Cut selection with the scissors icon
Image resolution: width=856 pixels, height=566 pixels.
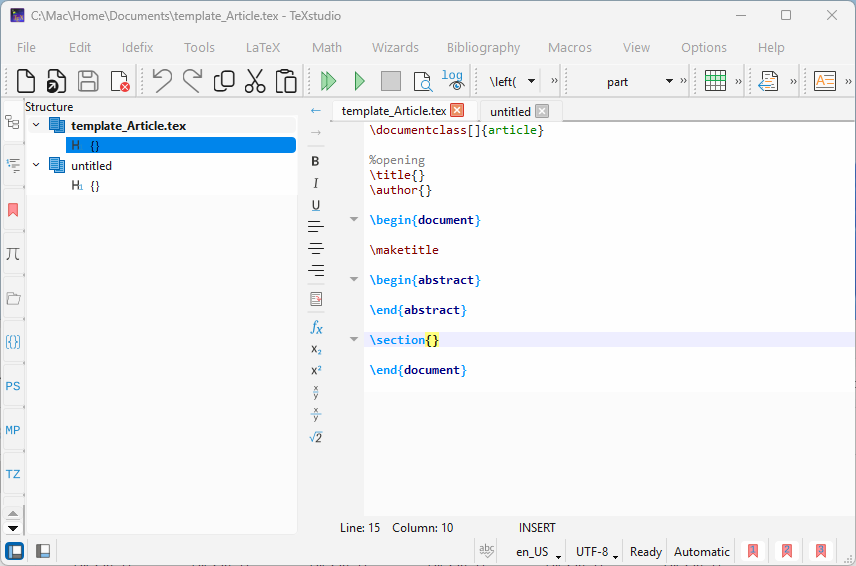click(255, 81)
